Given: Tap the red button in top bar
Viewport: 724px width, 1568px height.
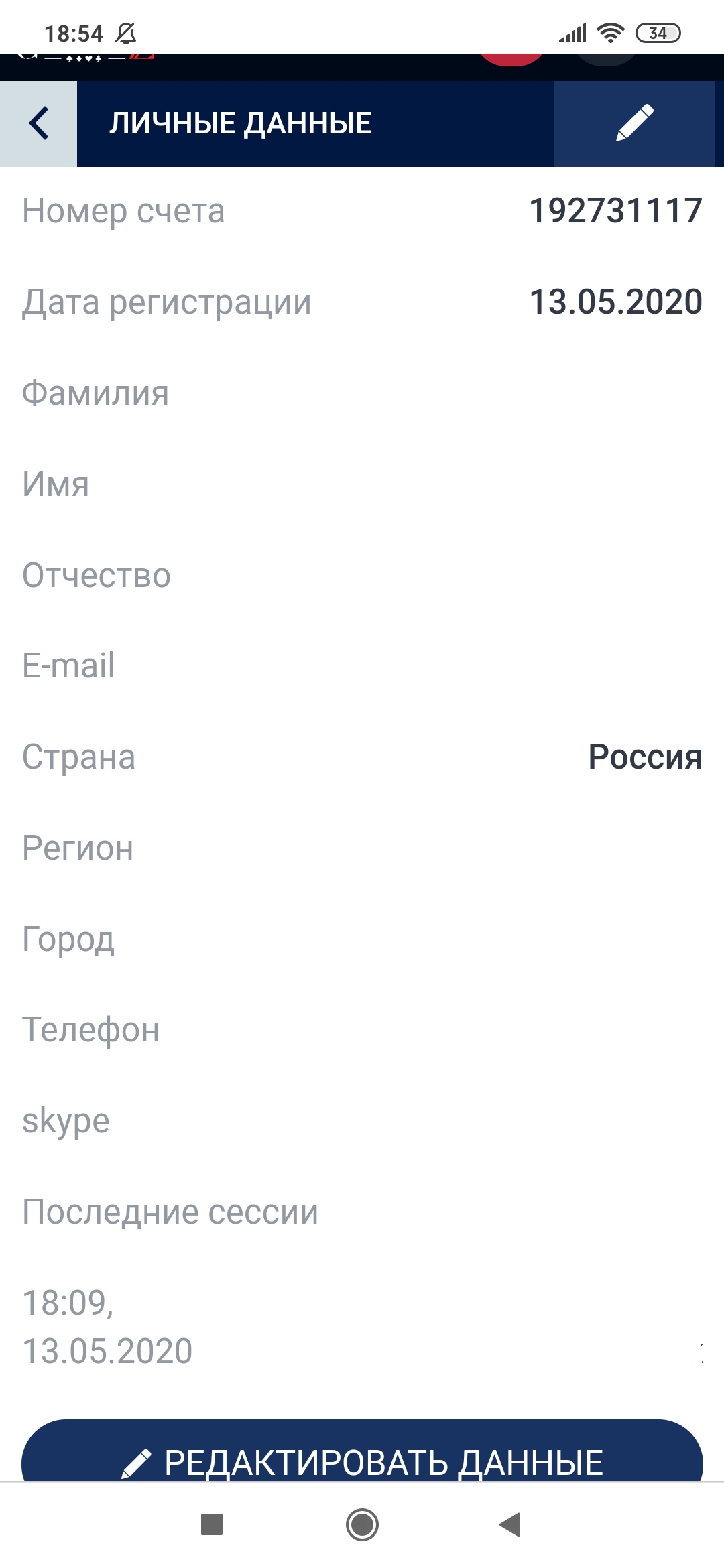Looking at the screenshot, I should click(511, 59).
